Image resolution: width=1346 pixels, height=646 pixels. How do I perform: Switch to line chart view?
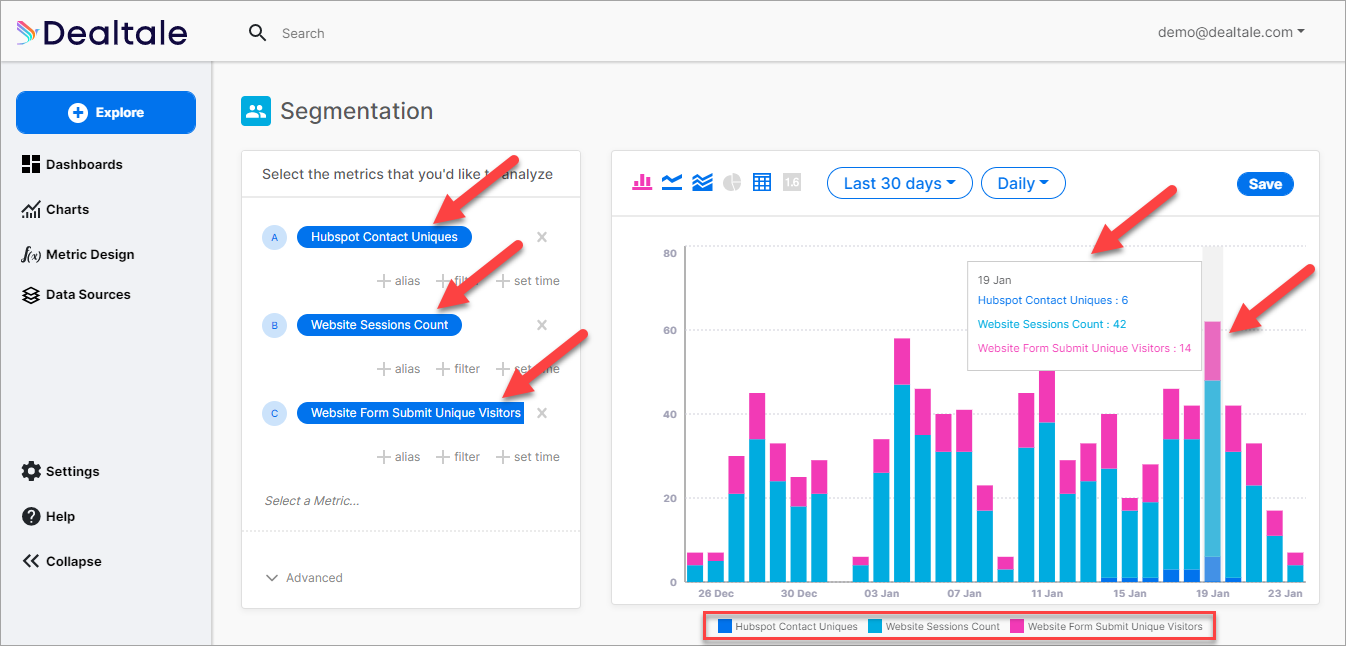pos(672,182)
